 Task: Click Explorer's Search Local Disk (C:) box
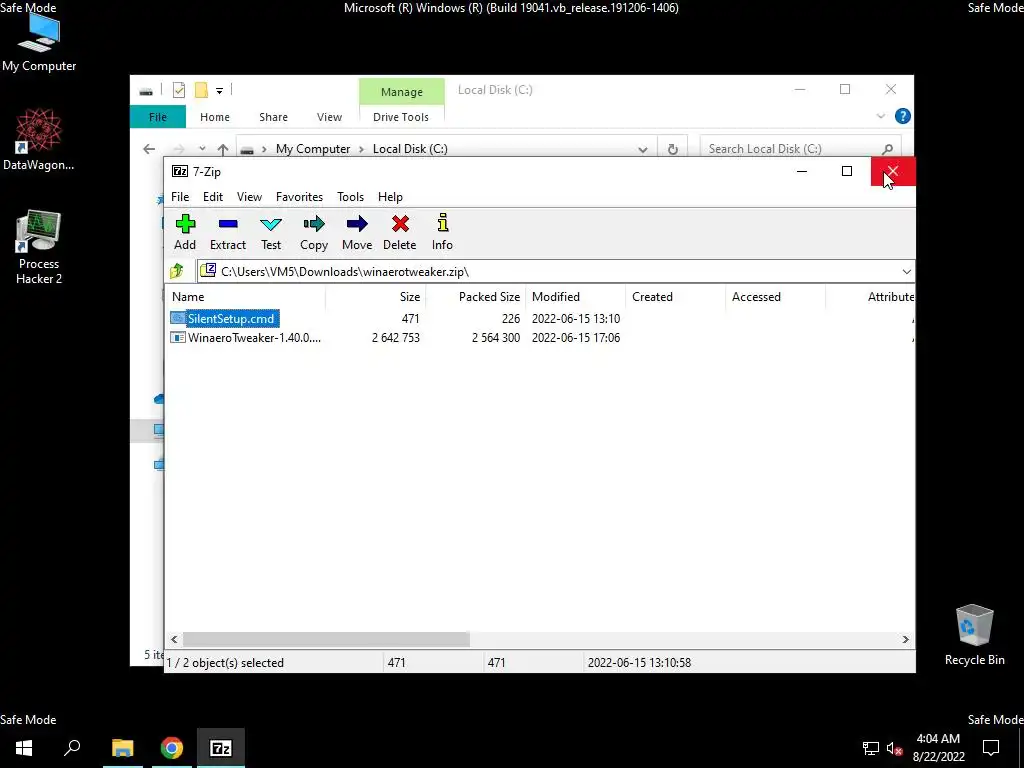tap(801, 149)
